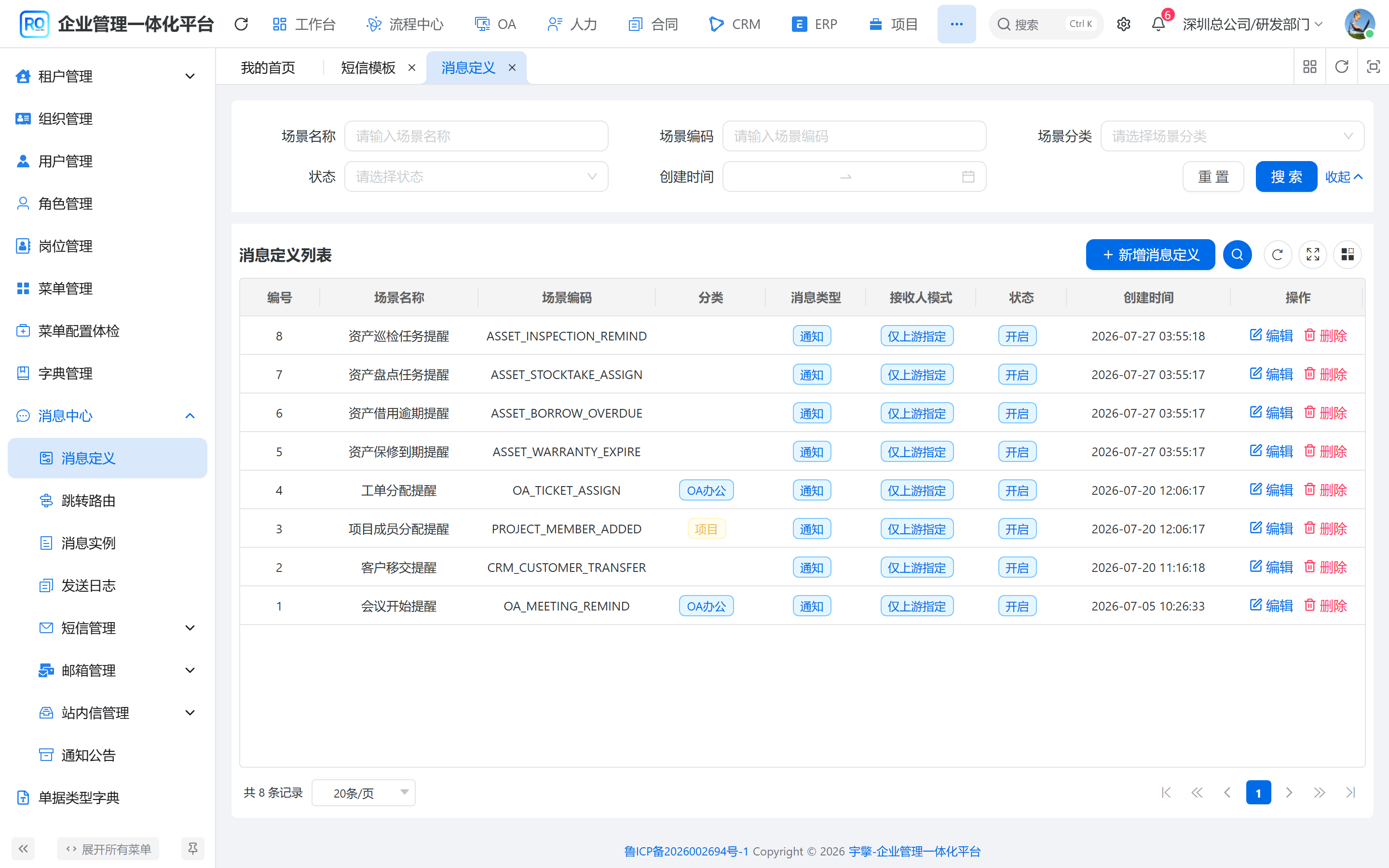Open column settings icon

click(x=1348, y=255)
